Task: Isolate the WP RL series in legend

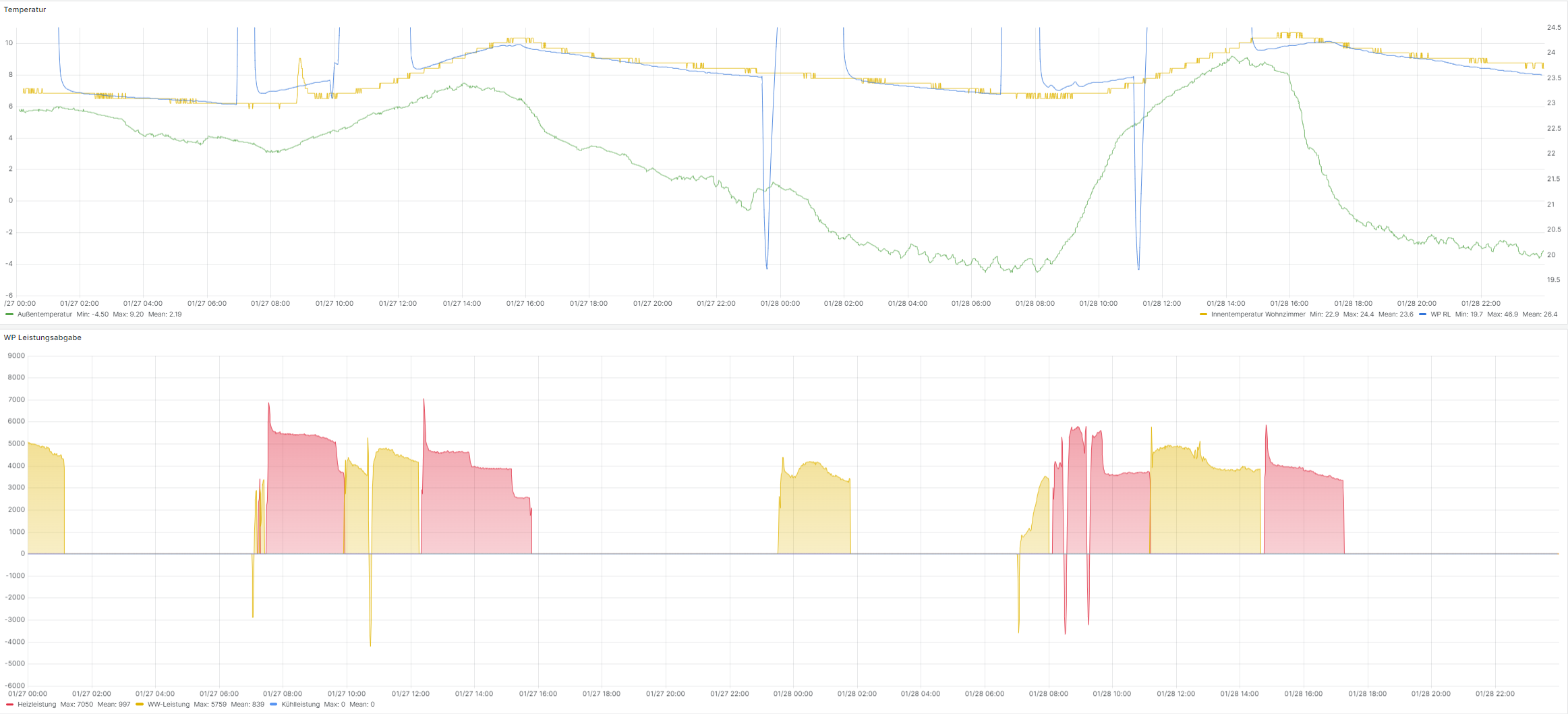Action: click(x=1440, y=314)
